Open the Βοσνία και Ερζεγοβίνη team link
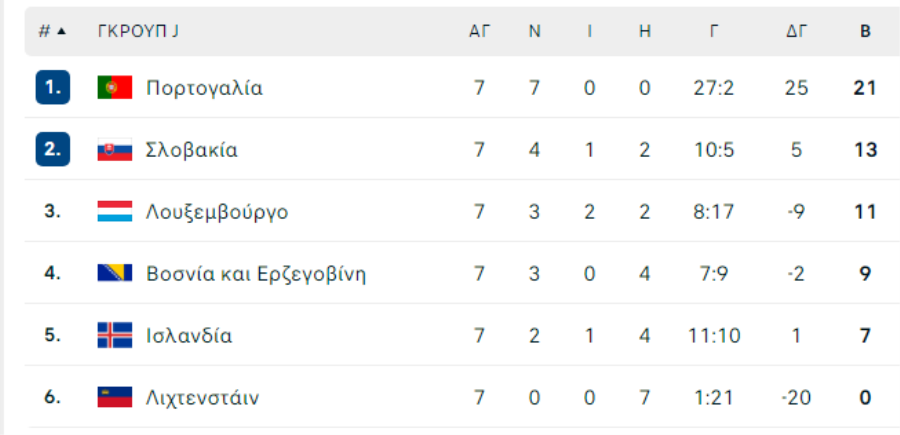 [255, 273]
